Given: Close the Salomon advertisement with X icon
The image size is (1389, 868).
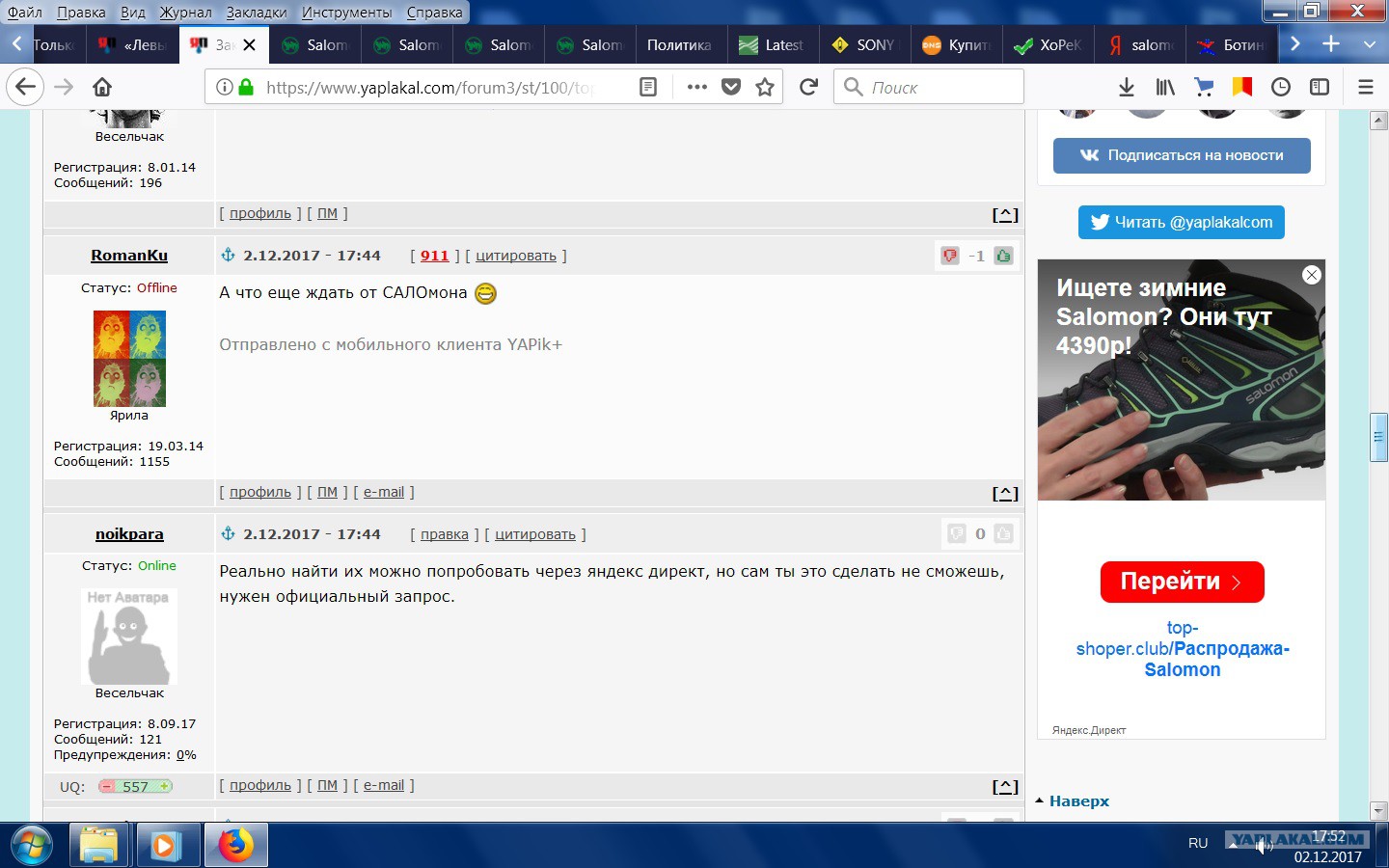Looking at the screenshot, I should click(x=1312, y=275).
